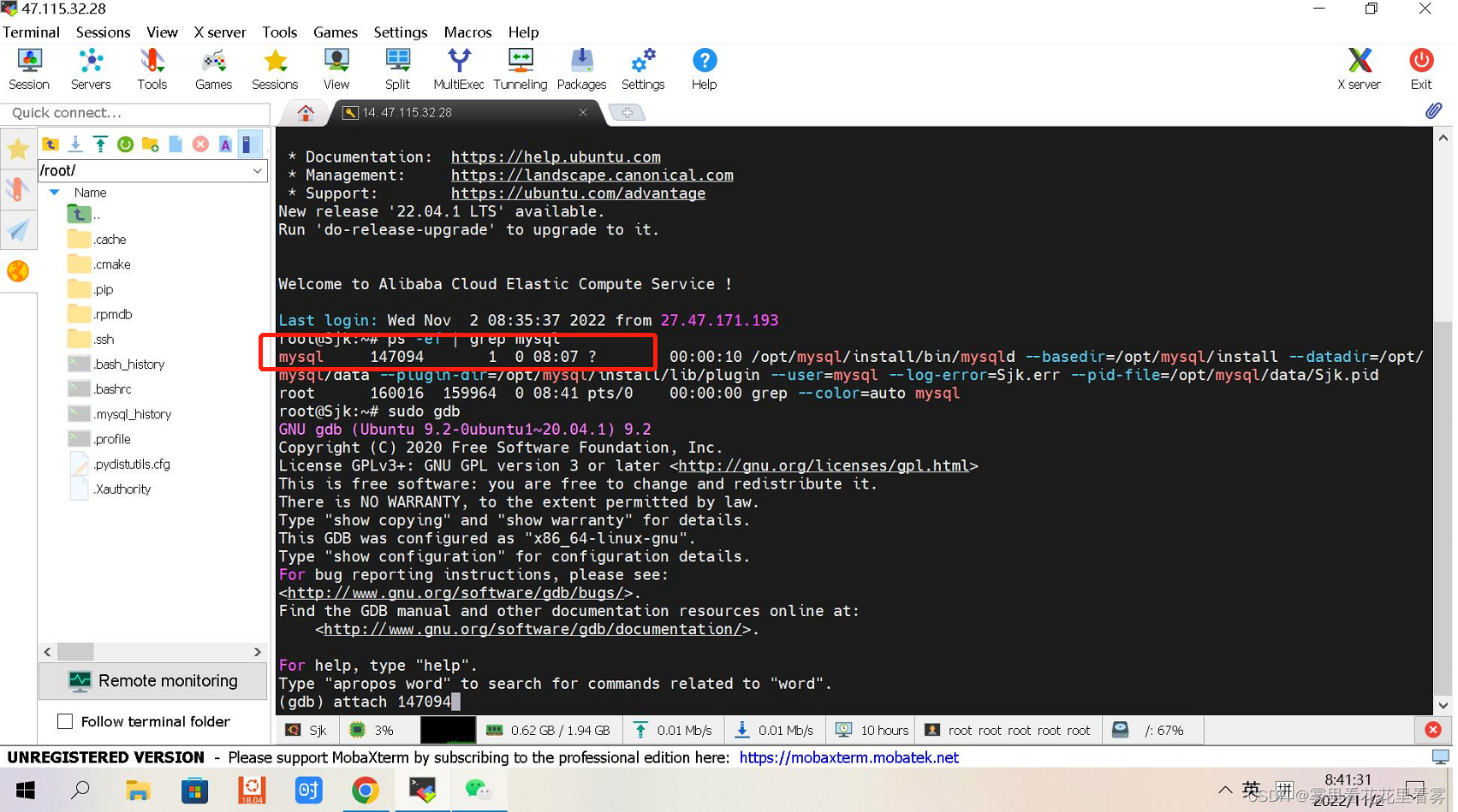Open the mobaxterm.mobatek.net link
1458x812 pixels.
tap(848, 757)
